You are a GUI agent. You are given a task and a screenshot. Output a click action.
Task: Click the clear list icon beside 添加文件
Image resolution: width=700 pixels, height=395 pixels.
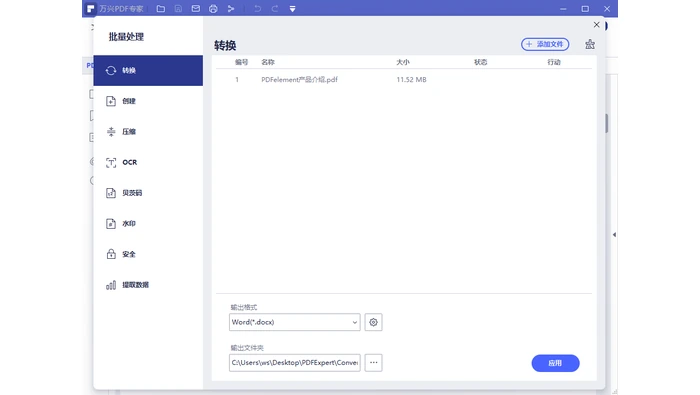[x=590, y=44]
